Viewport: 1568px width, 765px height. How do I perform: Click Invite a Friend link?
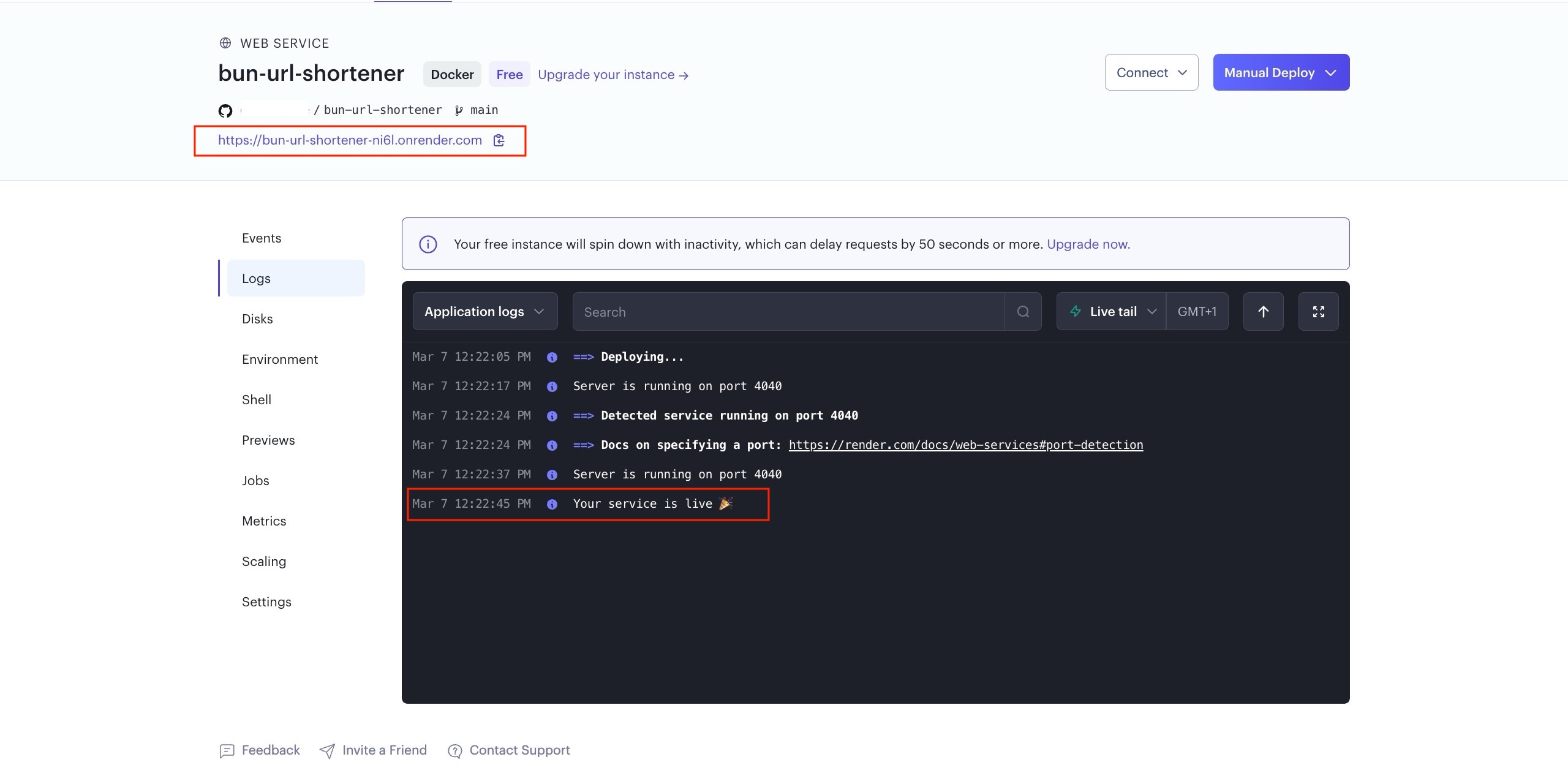(384, 750)
